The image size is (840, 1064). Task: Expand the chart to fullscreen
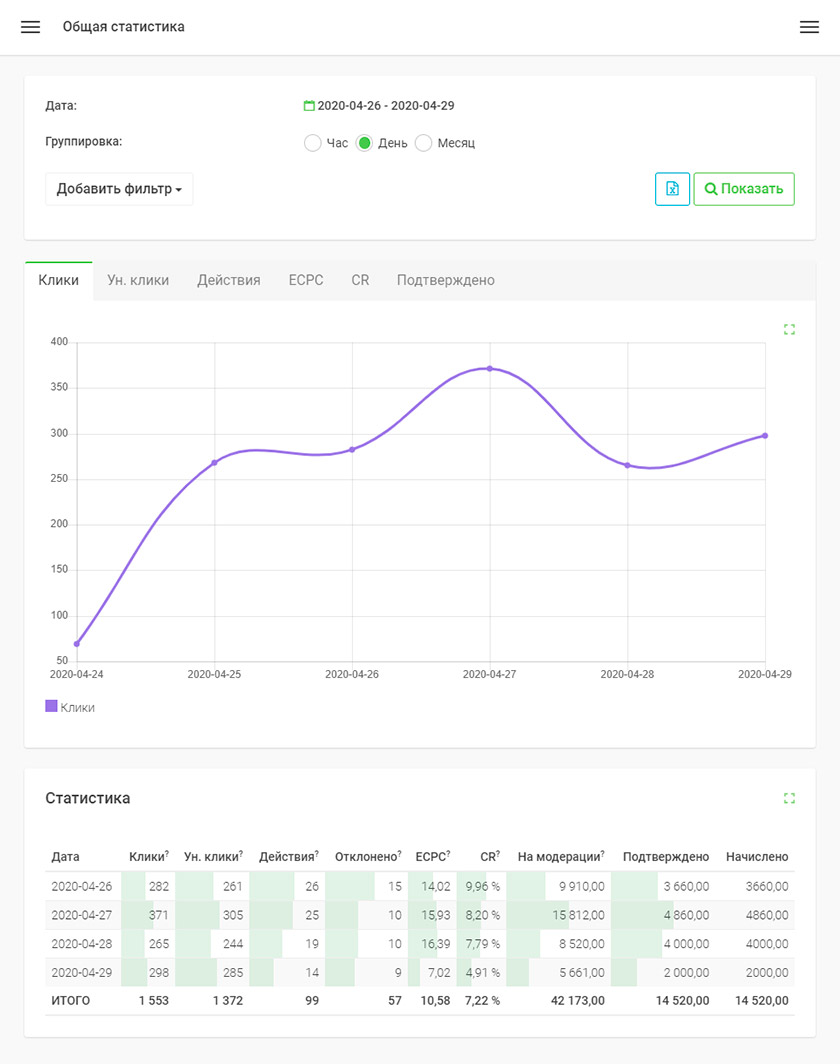click(x=789, y=329)
